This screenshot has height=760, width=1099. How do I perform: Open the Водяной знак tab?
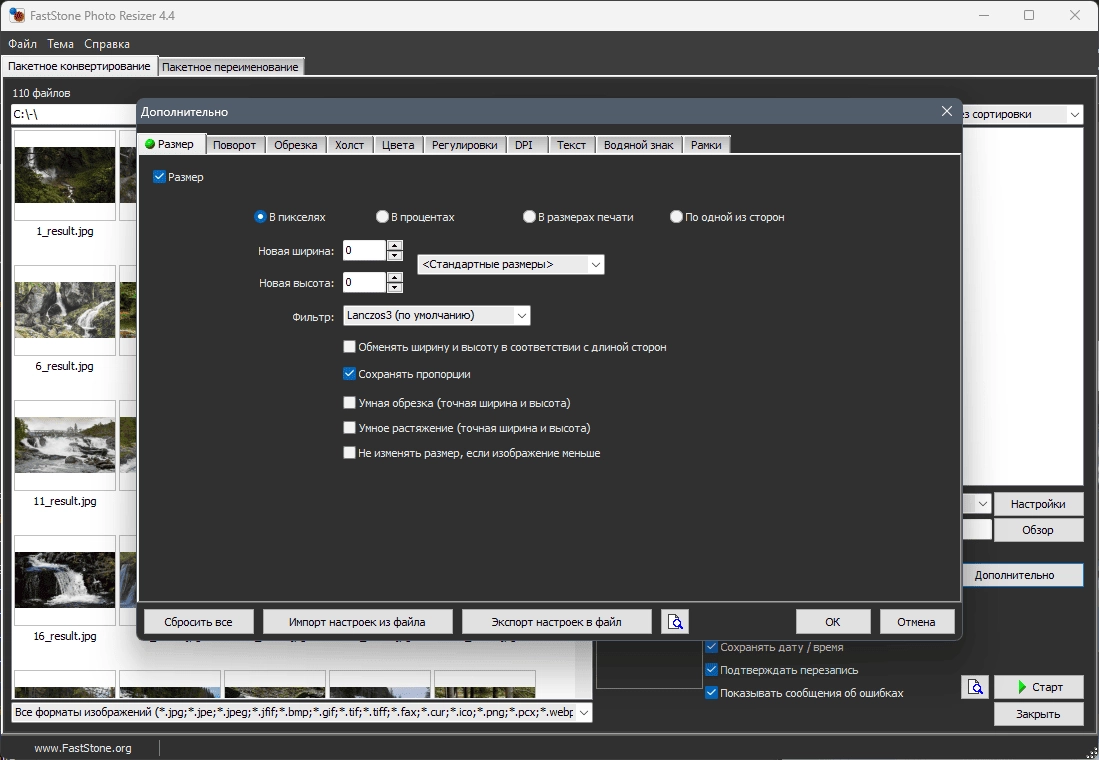pos(639,145)
